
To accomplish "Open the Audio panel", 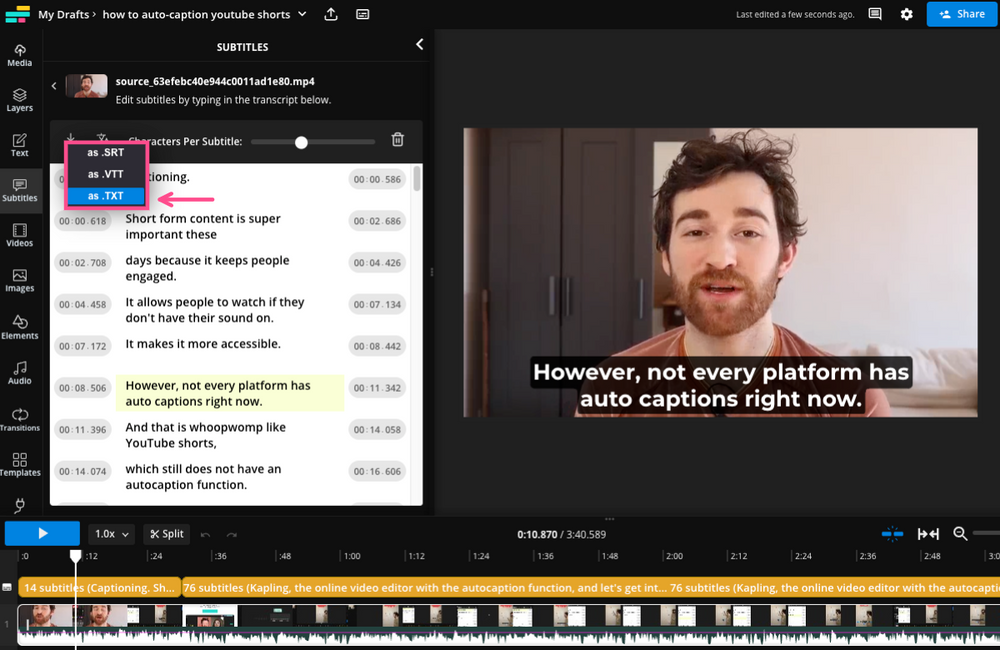I will coord(19,372).
